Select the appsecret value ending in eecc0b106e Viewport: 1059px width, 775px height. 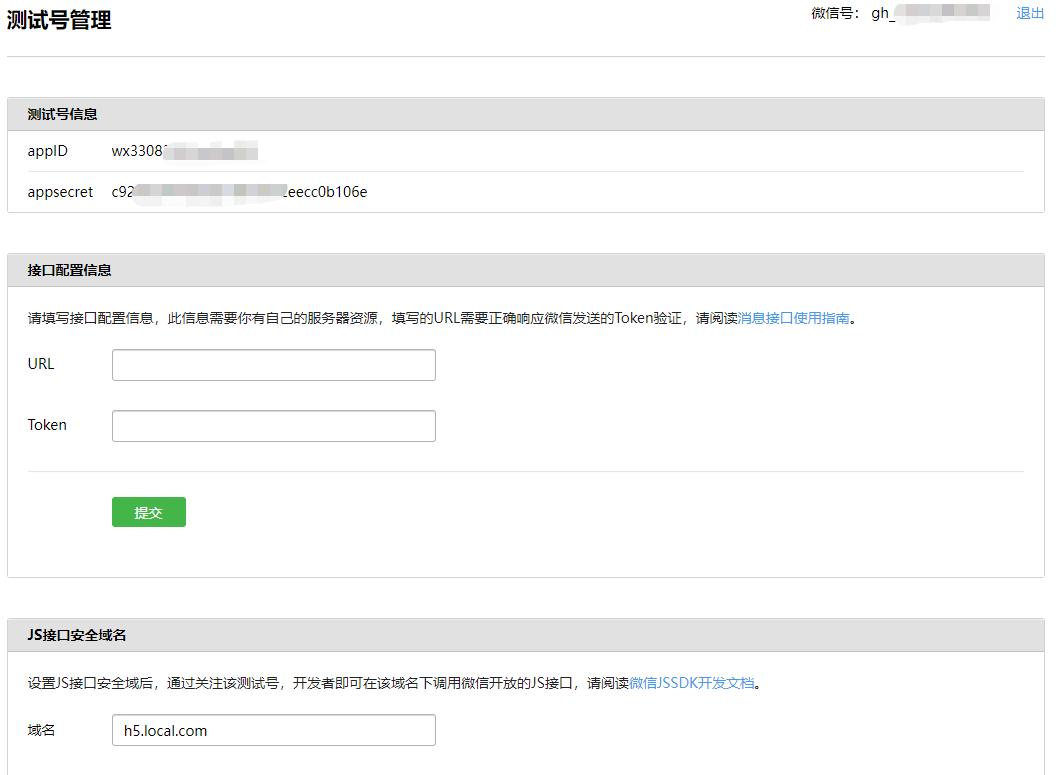(238, 191)
